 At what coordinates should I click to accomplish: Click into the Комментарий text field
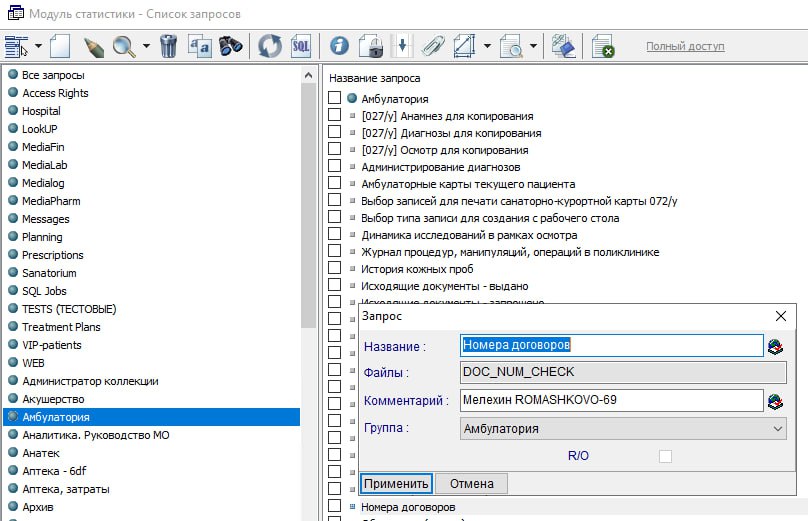click(x=610, y=401)
